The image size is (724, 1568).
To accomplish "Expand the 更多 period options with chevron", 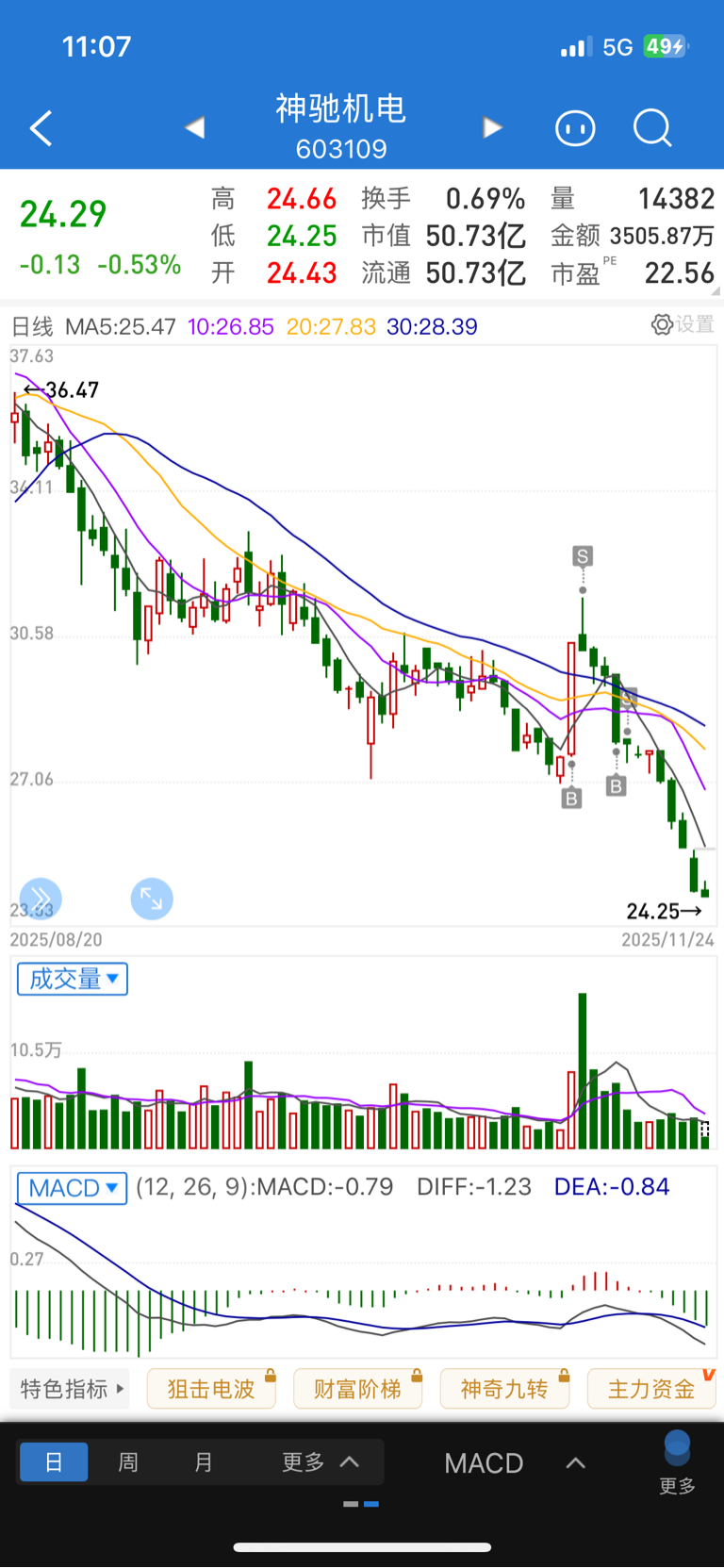I will [321, 1462].
